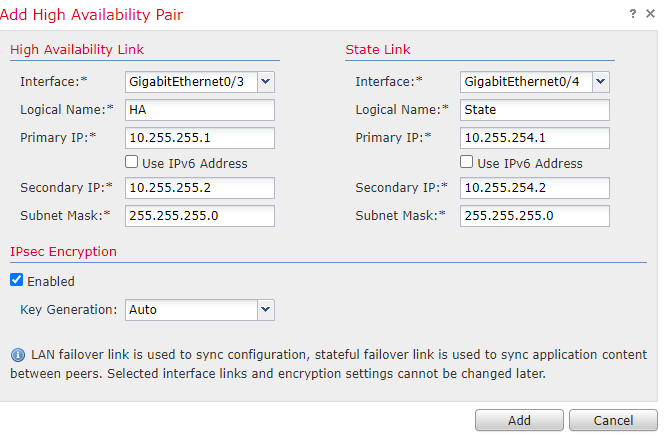Select the State logical name field
Image resolution: width=665 pixels, height=436 pixels.
point(535,109)
